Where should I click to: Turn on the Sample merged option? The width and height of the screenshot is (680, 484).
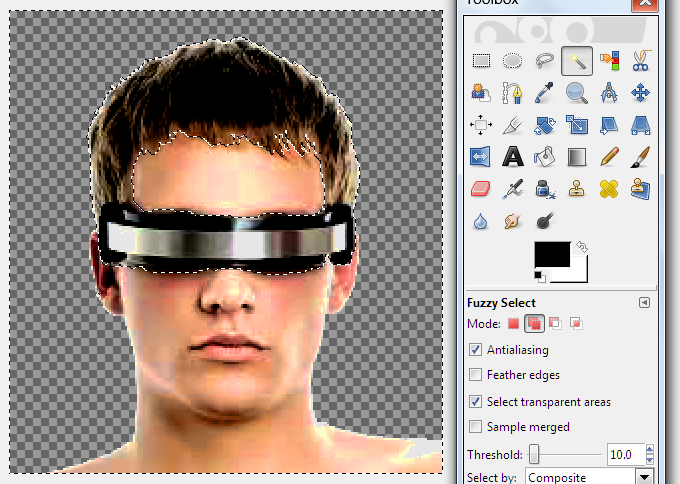coord(475,427)
